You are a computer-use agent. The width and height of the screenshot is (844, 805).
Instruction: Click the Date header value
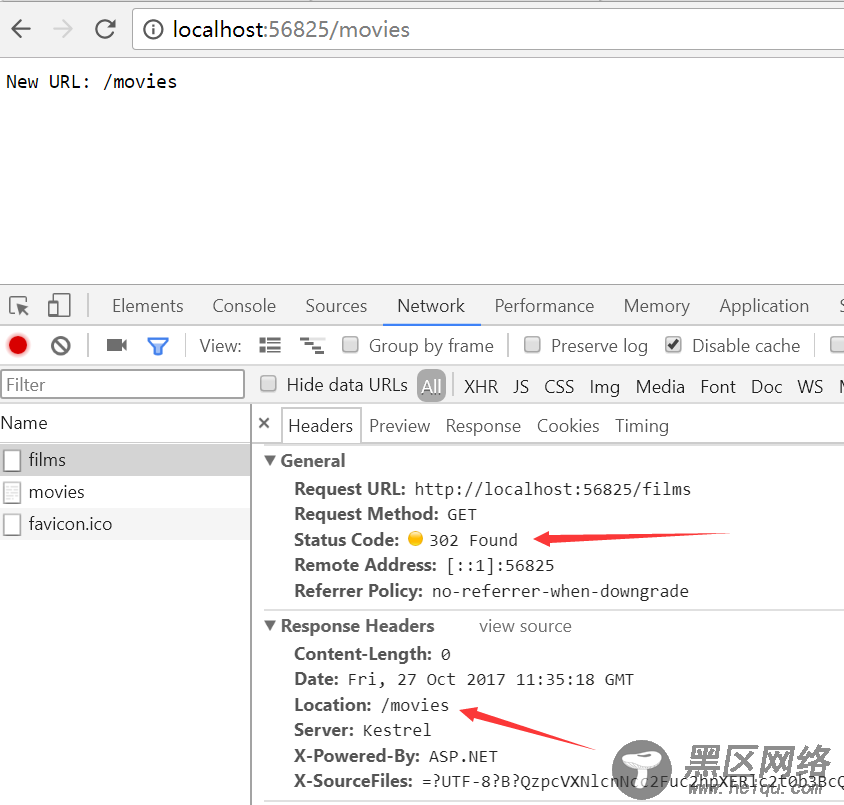490,680
